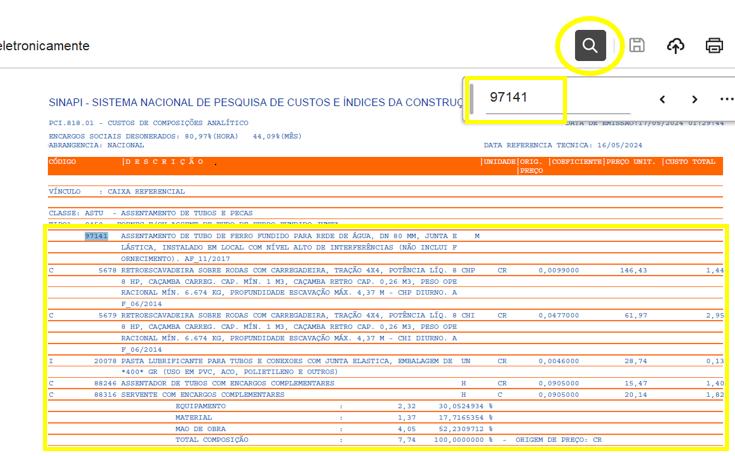The image size is (735, 456).
Task: Click code 88246 assentador de tubos
Action: (x=104, y=383)
